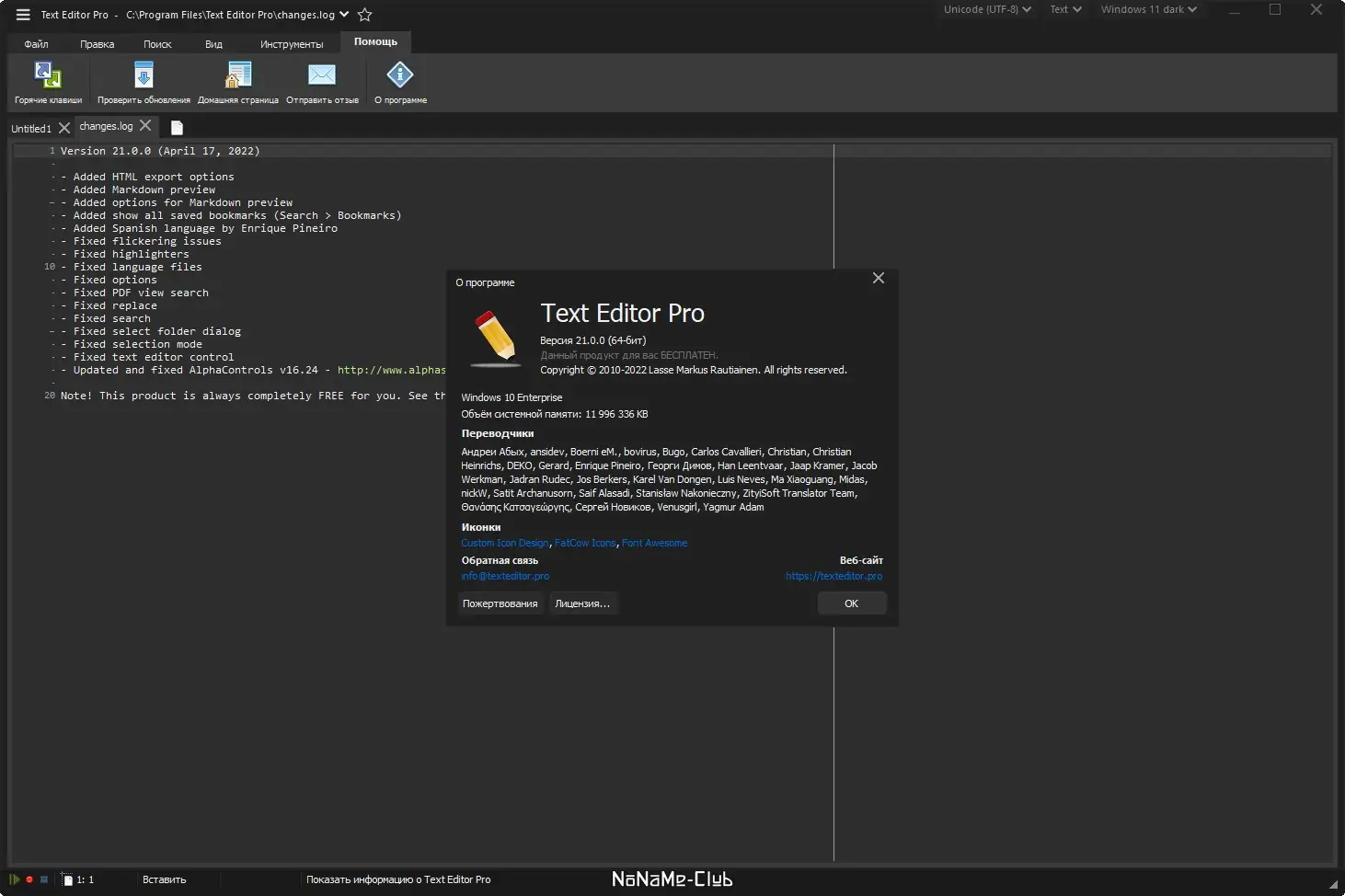Click the Отправить отзыв envelope icon

(322, 75)
